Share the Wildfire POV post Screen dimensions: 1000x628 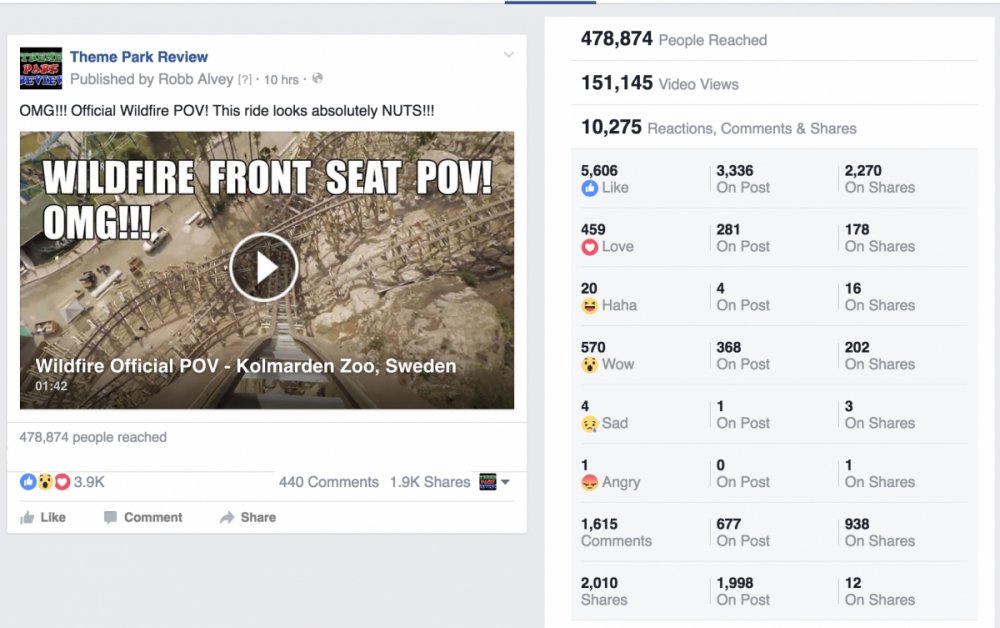(248, 518)
